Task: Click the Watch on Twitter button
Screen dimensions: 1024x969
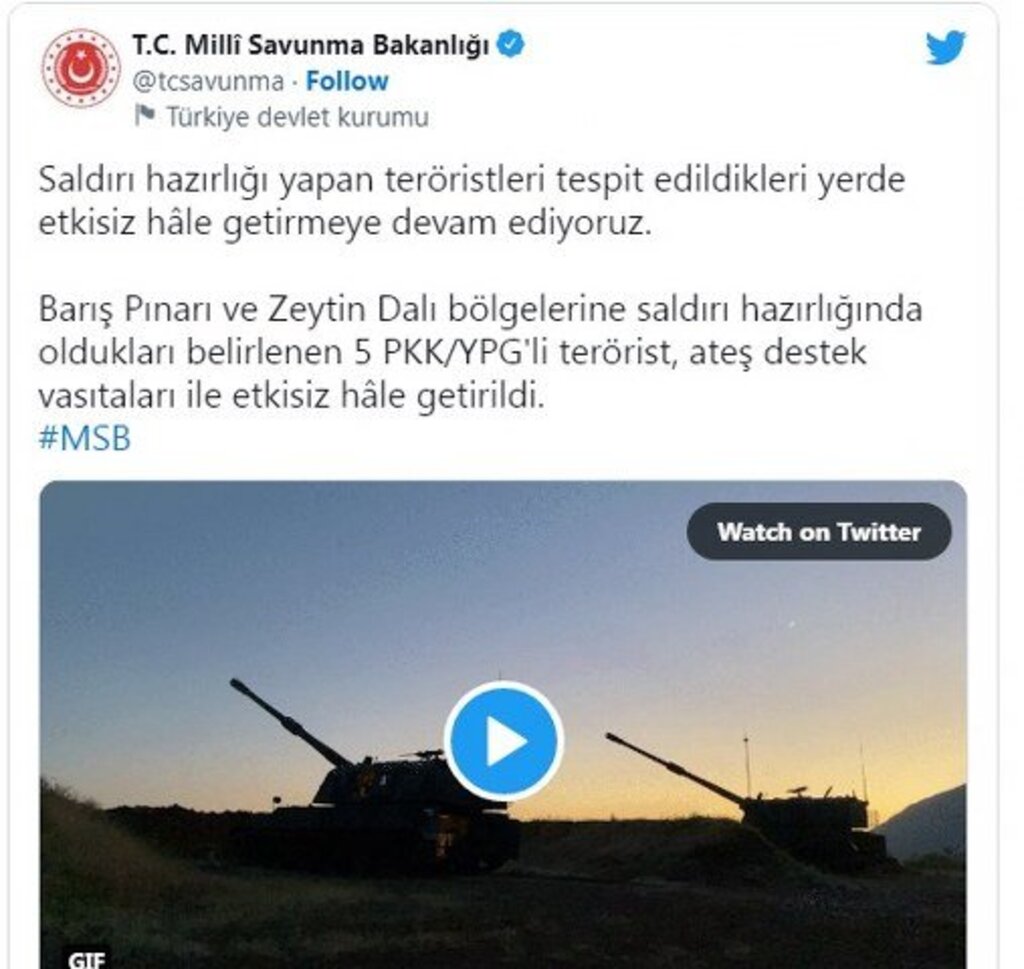Action: pyautogui.click(x=819, y=532)
